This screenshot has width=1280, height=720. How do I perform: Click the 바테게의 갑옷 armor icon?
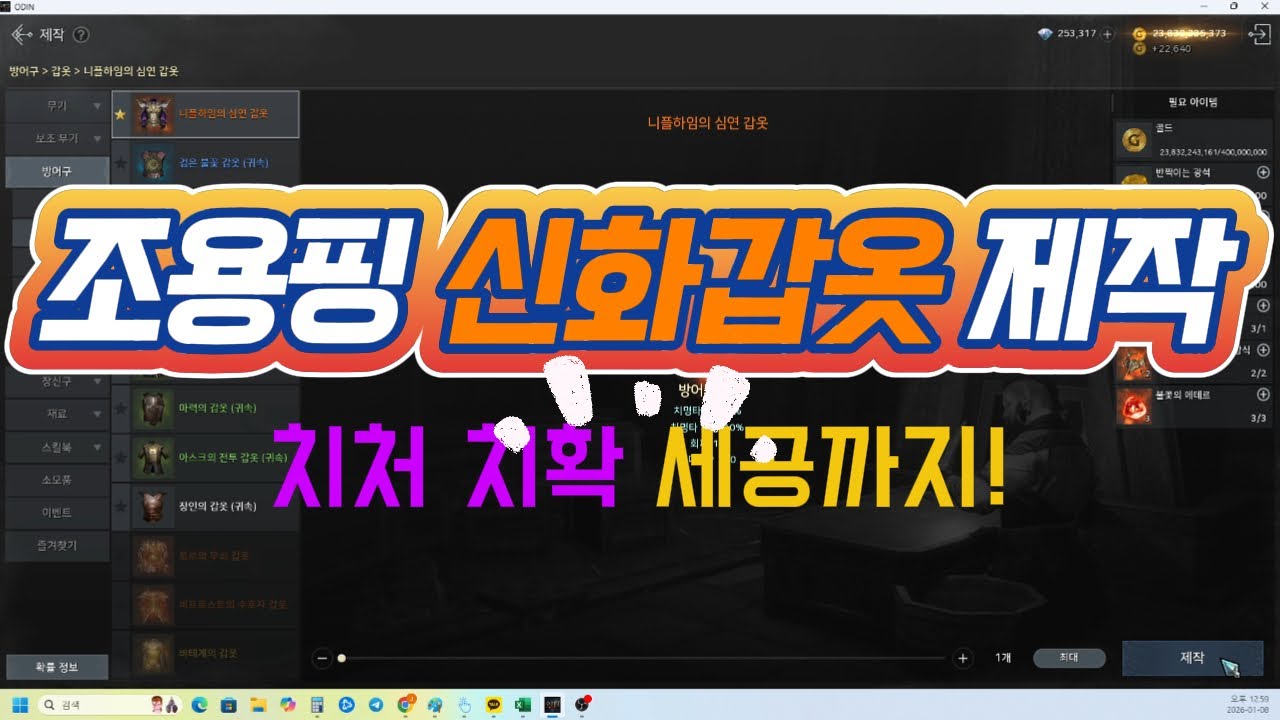pos(152,653)
